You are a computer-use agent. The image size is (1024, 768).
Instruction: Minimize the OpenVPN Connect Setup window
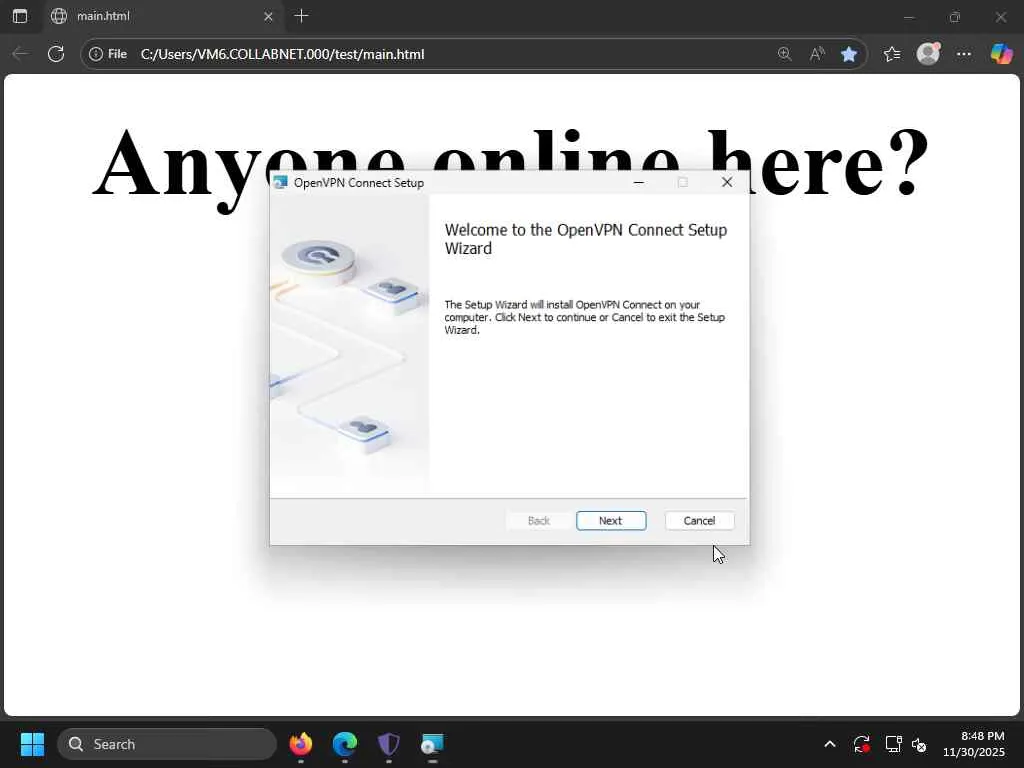pyautogui.click(x=639, y=182)
